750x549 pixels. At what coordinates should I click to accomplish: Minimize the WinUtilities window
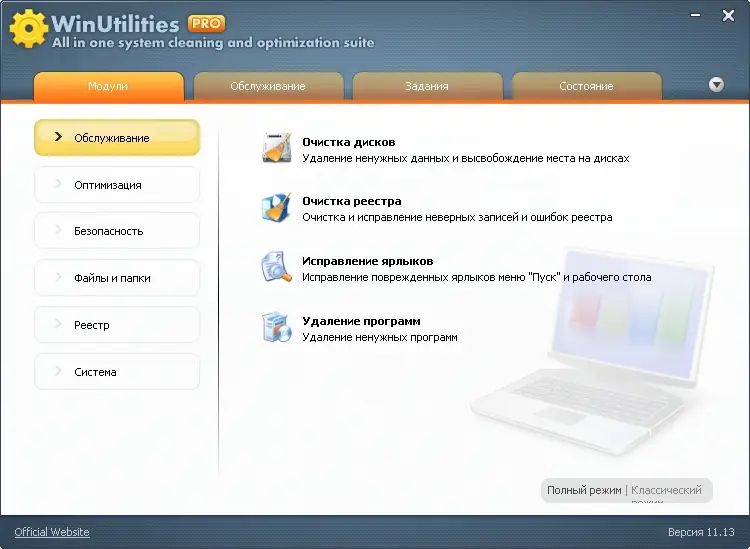pyautogui.click(x=695, y=15)
